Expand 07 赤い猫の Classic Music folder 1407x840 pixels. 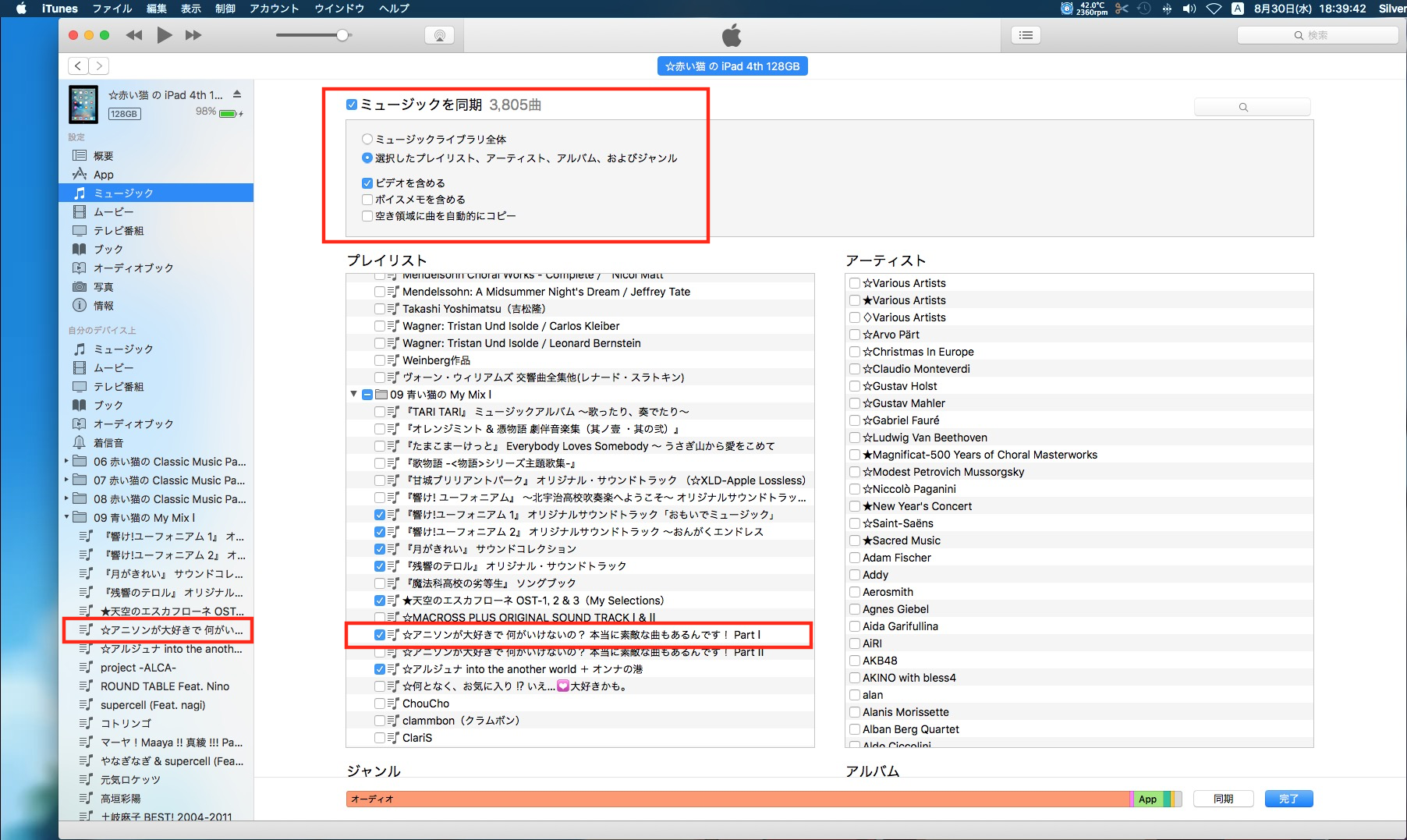[x=66, y=480]
